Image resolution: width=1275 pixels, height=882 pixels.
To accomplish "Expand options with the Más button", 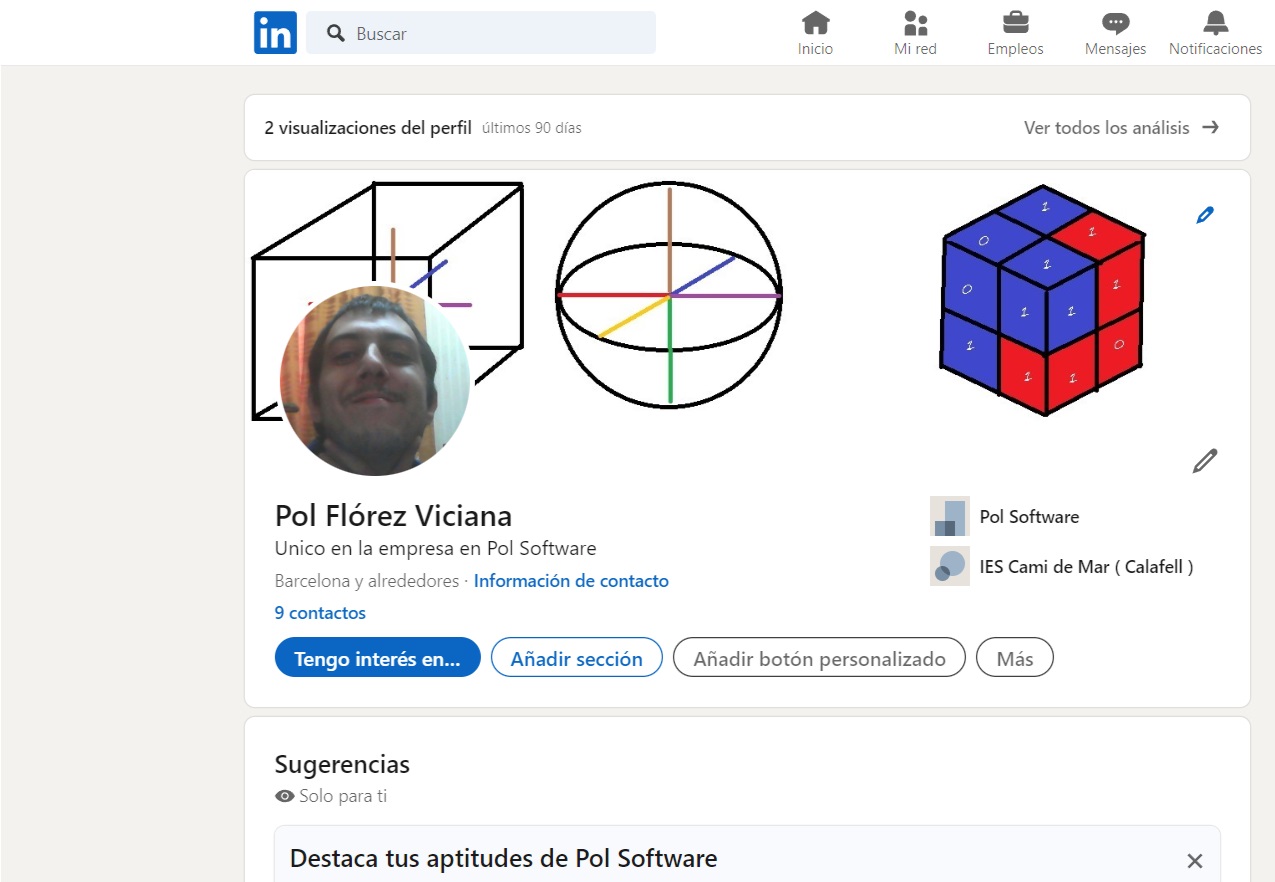I will pos(1014,657).
